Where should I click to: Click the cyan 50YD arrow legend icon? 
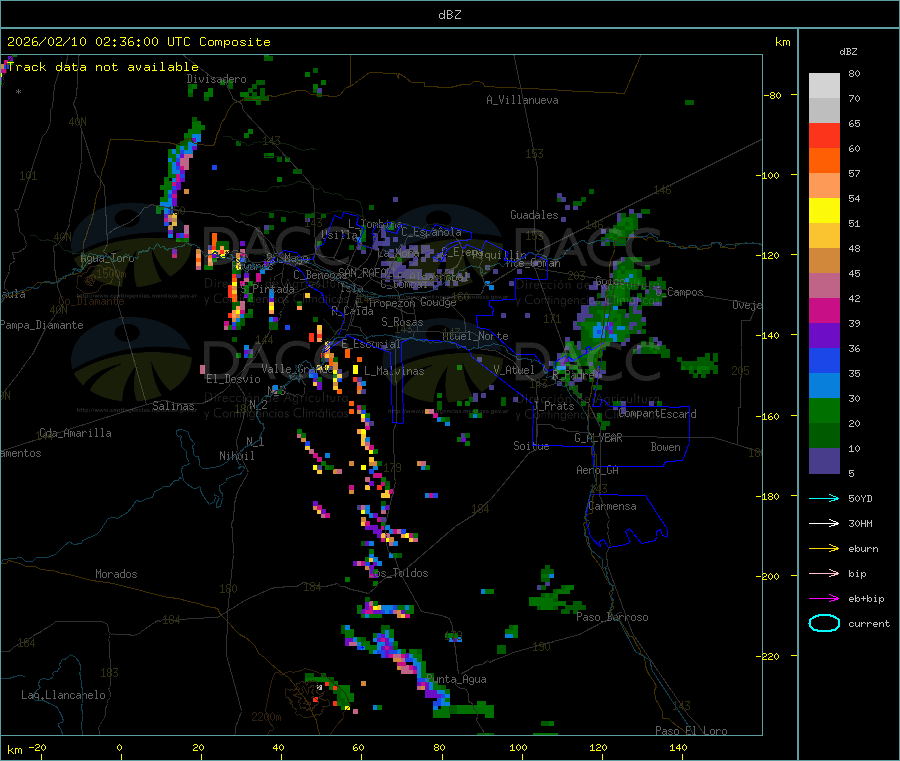(824, 498)
